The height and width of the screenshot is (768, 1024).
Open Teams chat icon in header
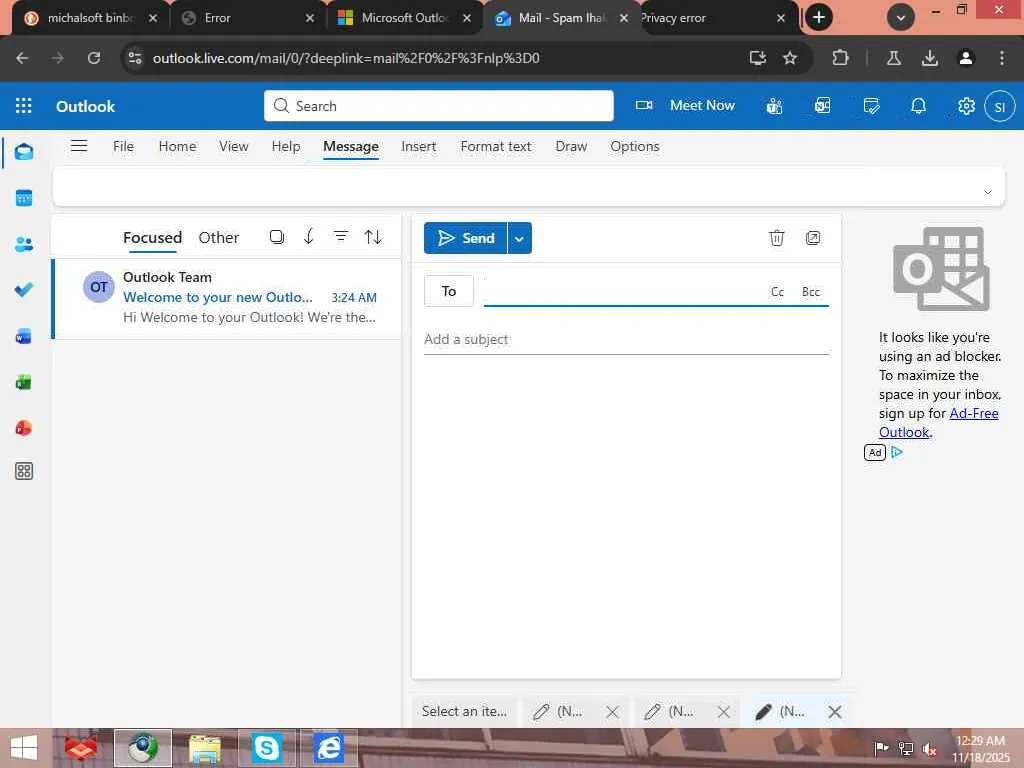pyautogui.click(x=775, y=106)
